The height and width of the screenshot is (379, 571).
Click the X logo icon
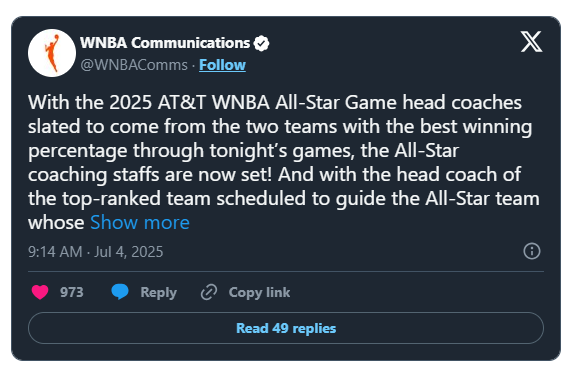point(531,42)
